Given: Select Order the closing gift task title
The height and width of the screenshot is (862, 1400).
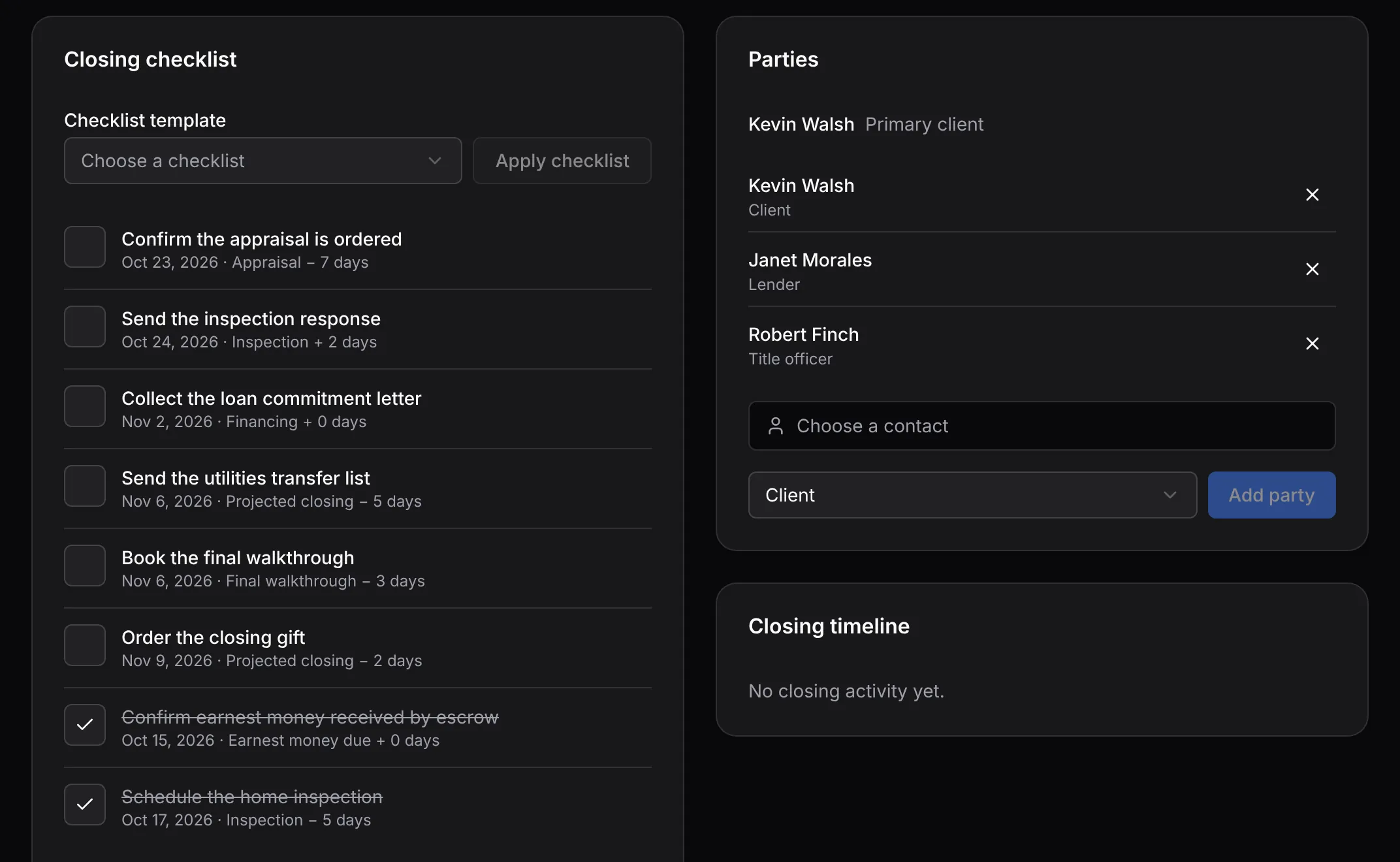Looking at the screenshot, I should [213, 637].
